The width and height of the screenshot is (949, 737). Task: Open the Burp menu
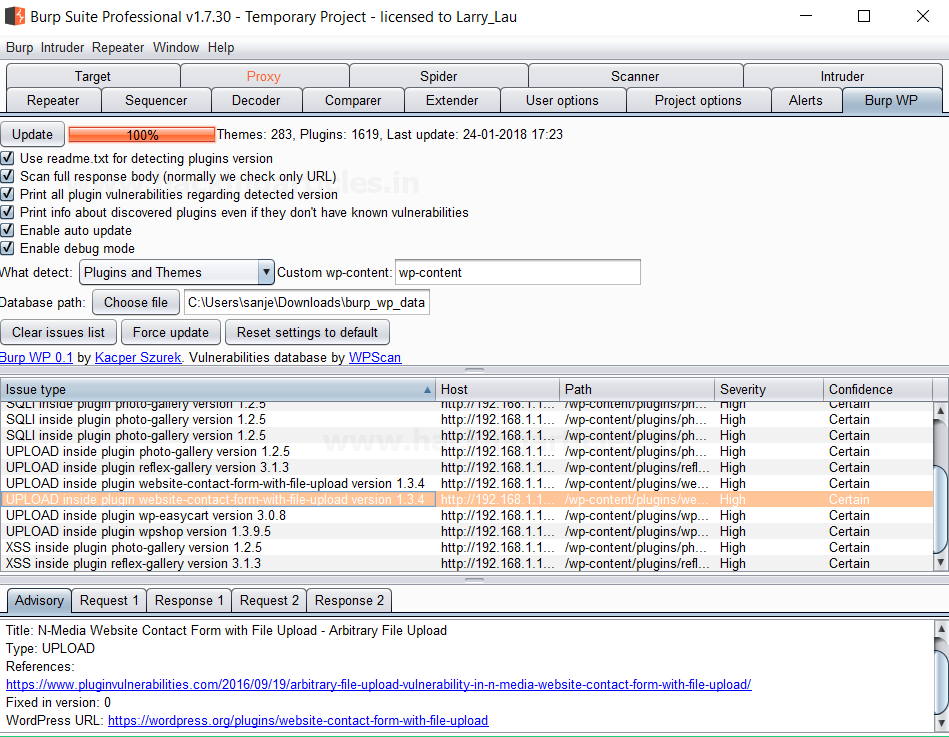(19, 48)
